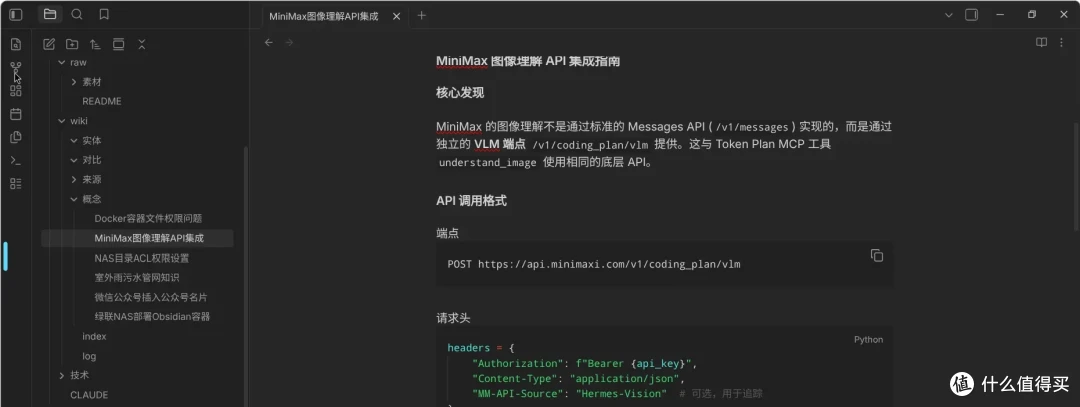Restore the window with restore button
This screenshot has height=407, width=1080.
tap(1031, 14)
